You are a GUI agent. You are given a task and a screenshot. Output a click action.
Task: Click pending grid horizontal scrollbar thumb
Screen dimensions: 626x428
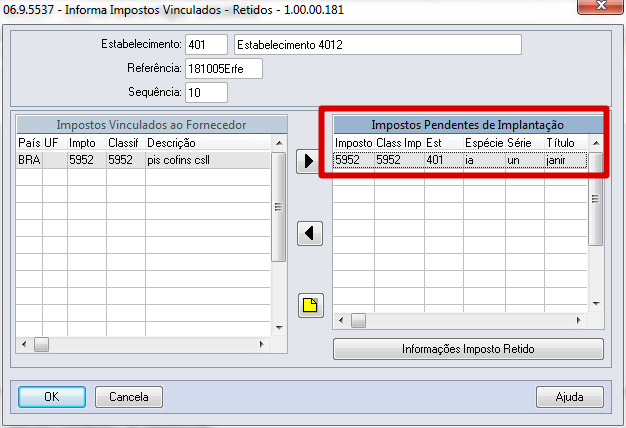point(358,320)
